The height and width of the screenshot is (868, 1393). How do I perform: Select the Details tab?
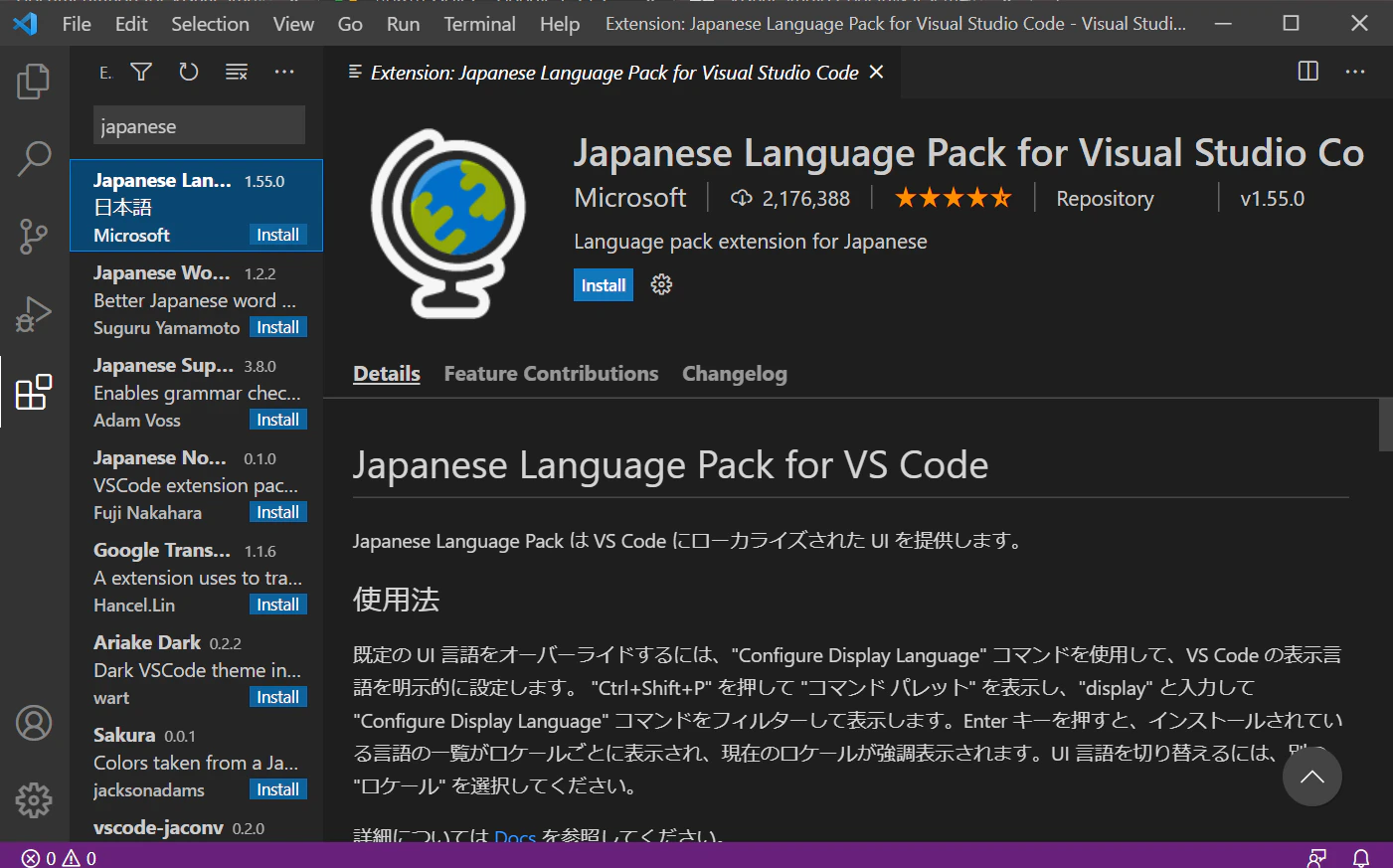[387, 374]
